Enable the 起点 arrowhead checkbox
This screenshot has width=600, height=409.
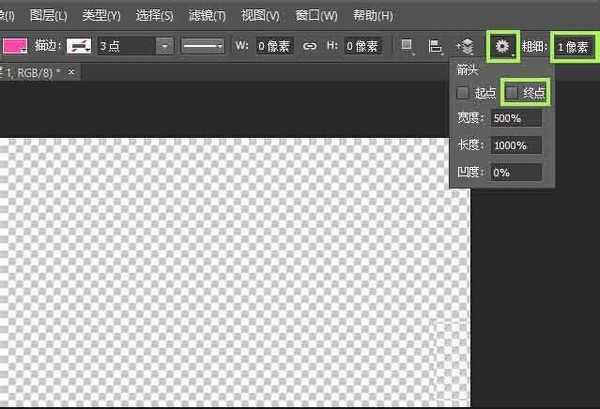(x=463, y=93)
